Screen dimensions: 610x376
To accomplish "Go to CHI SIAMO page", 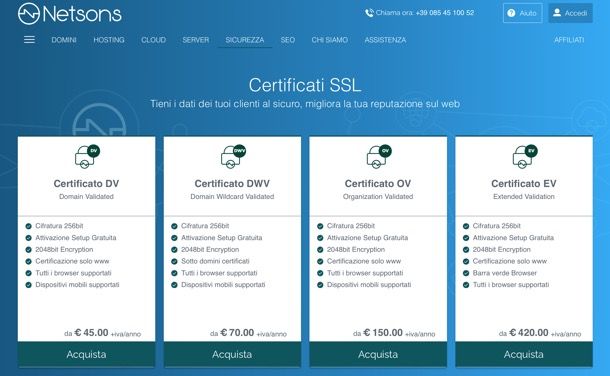I will pyautogui.click(x=330, y=40).
